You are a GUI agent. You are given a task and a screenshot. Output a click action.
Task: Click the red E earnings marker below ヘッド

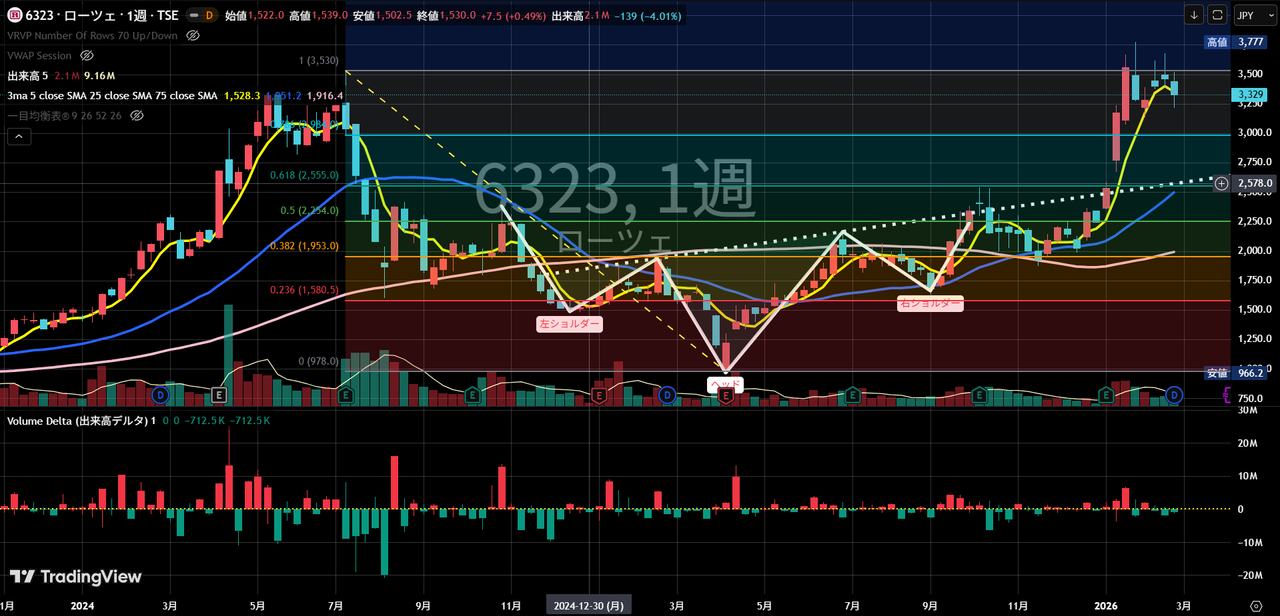tap(726, 396)
